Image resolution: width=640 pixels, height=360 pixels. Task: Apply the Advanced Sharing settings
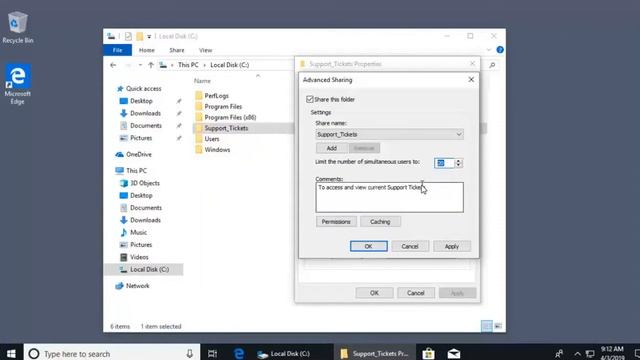tap(452, 246)
